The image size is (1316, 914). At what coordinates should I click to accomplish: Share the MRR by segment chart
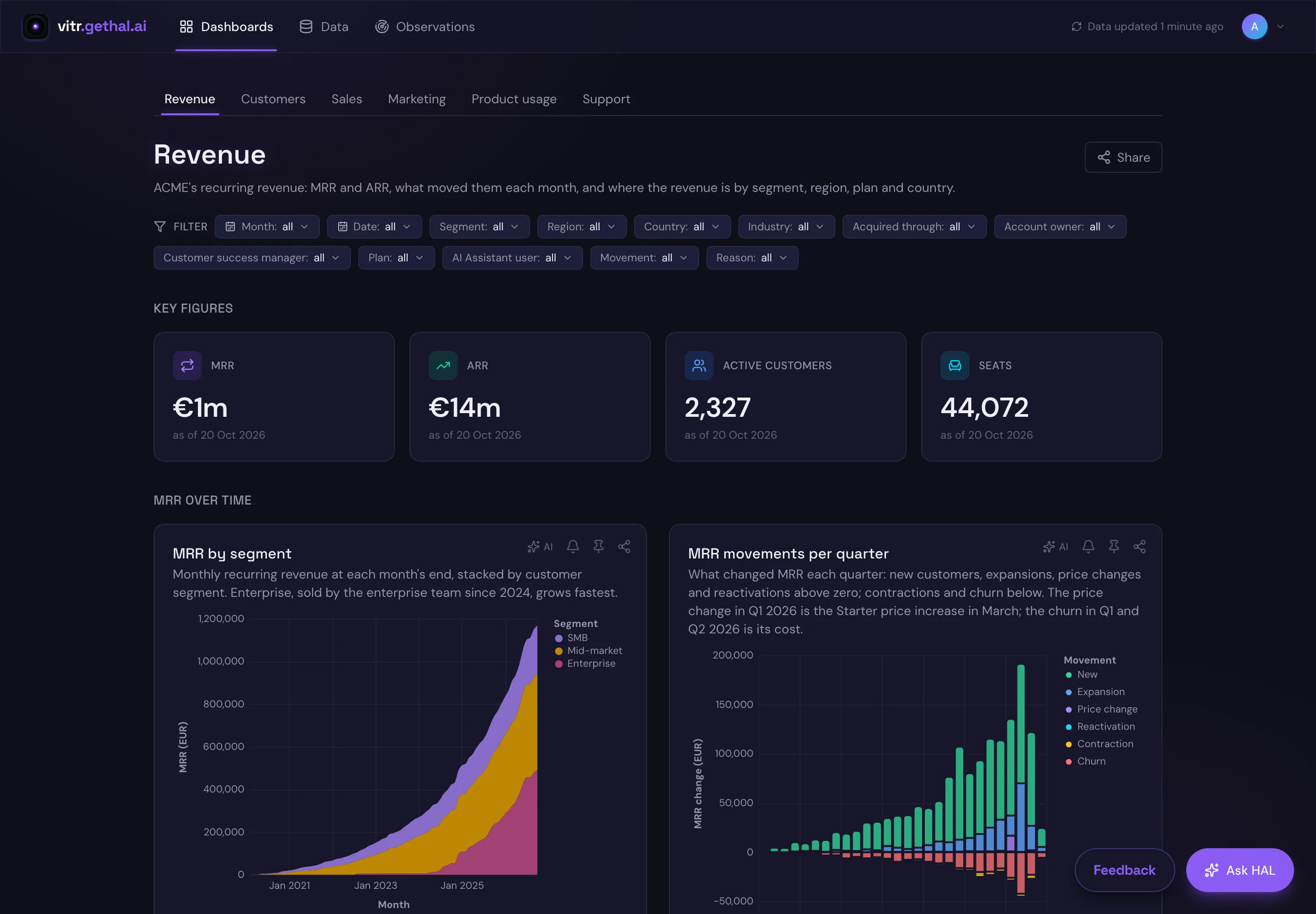[x=624, y=546]
